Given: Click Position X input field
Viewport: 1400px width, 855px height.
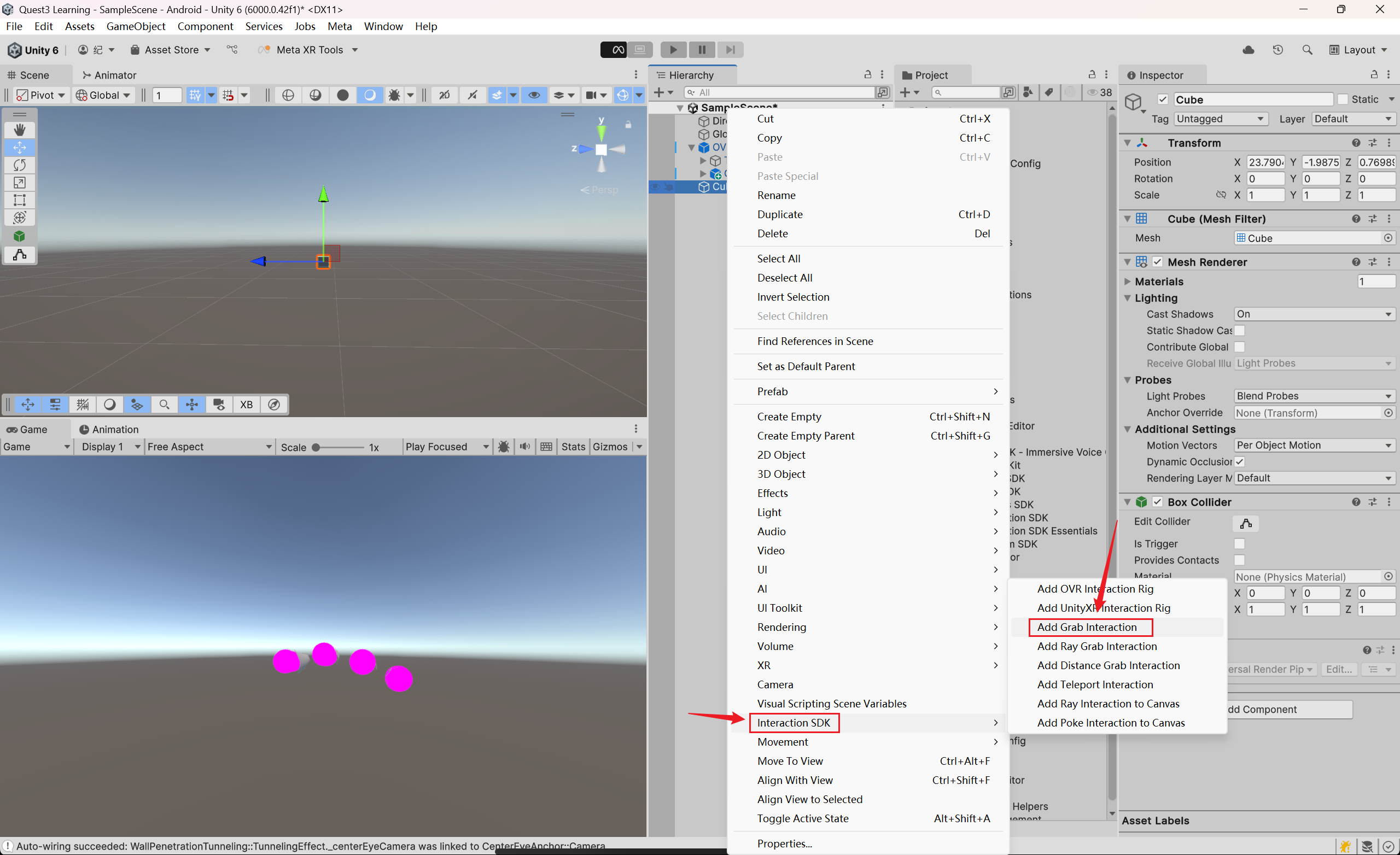Looking at the screenshot, I should coord(1265,162).
